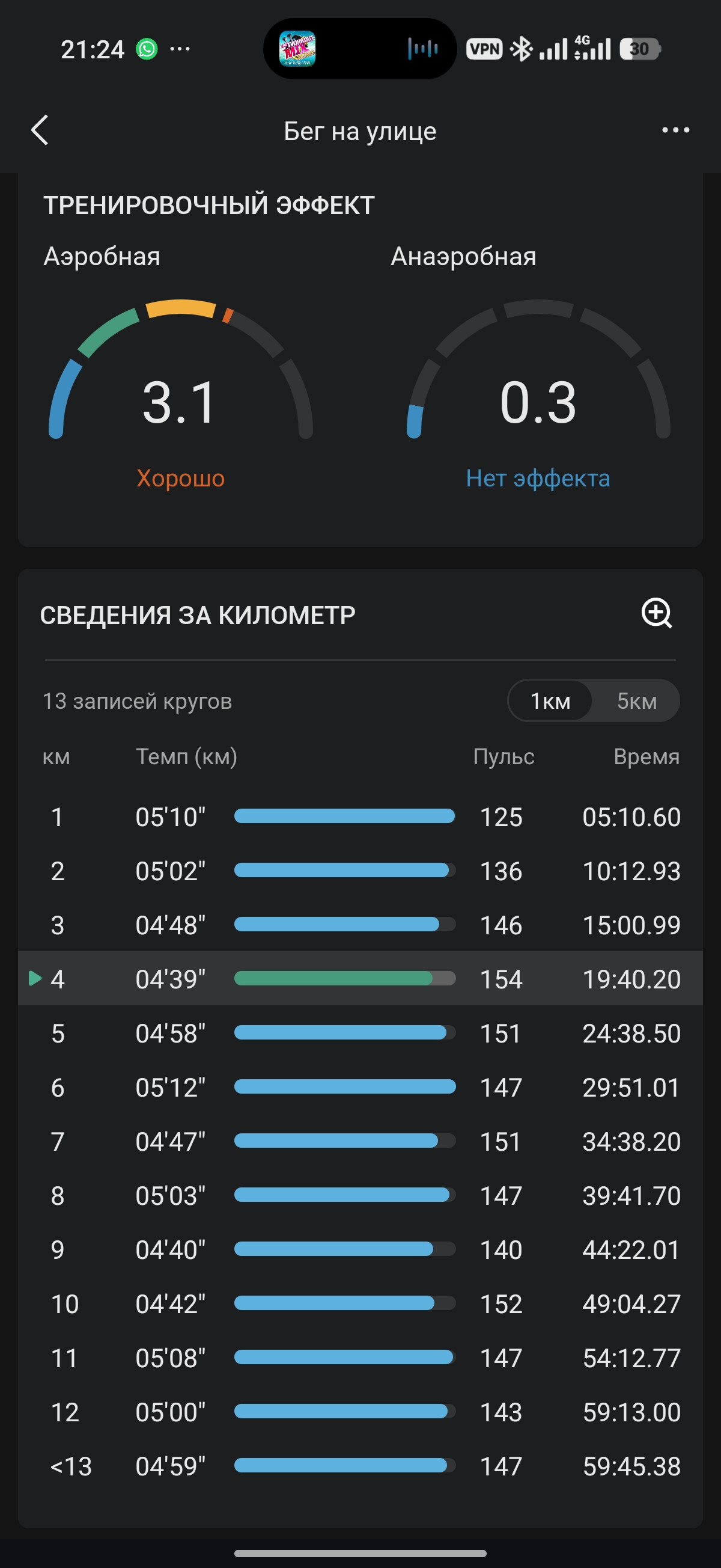
Task: Tap the 'Нет эффекта' anaerobic label
Action: [538, 479]
